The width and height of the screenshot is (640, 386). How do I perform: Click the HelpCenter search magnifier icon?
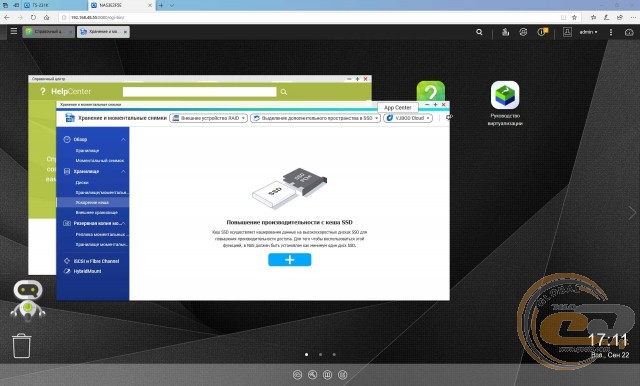click(284, 92)
